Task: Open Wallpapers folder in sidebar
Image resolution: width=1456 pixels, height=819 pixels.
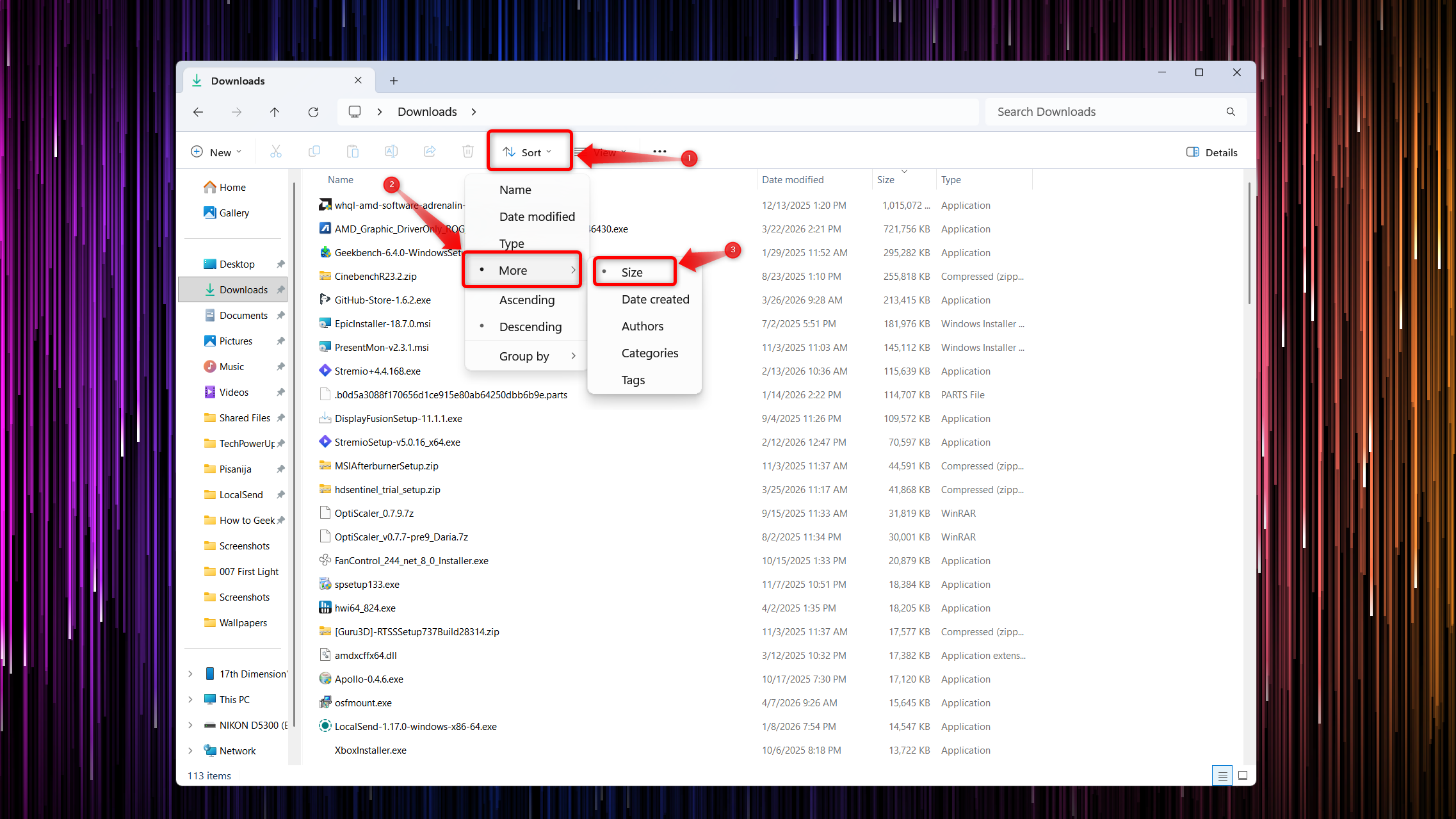Action: point(243,622)
